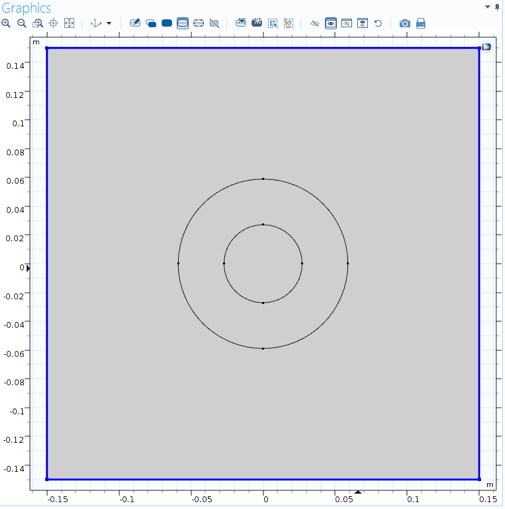Image resolution: width=505 pixels, height=509 pixels.
Task: Toggle the highlighted rendering mode button
Action: click(183, 23)
